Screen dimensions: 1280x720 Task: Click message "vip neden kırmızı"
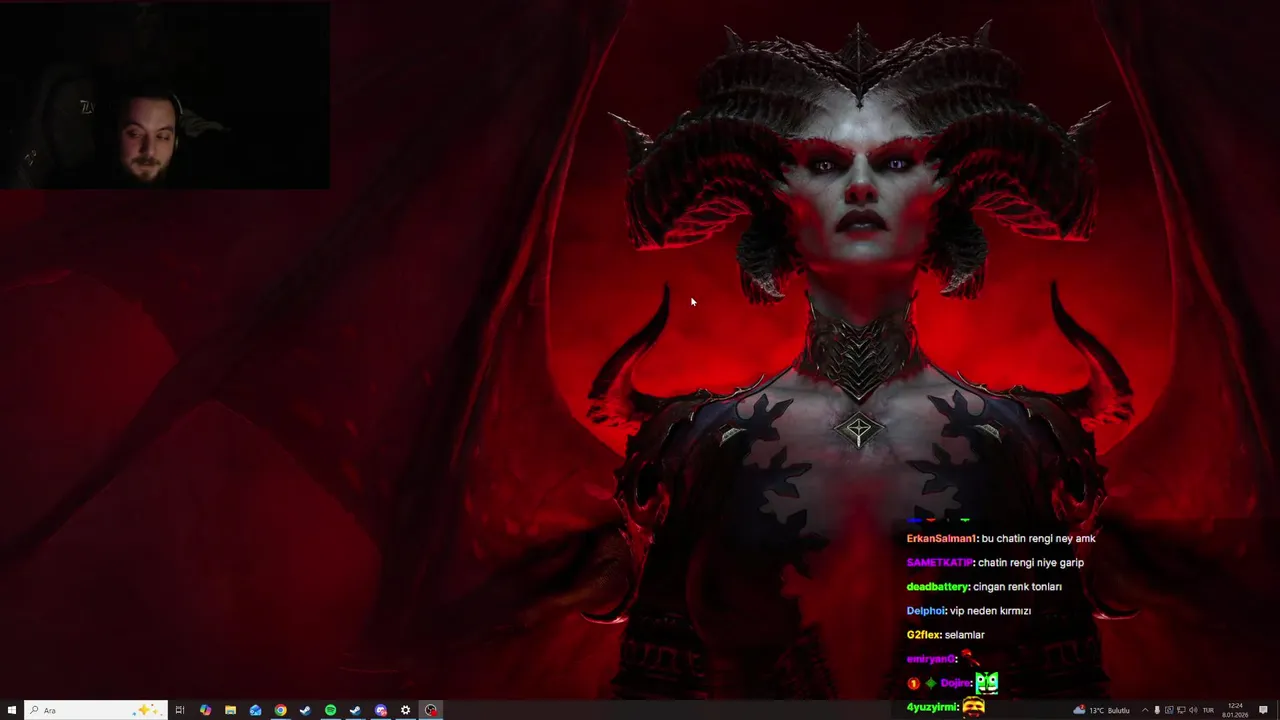pyautogui.click(x=990, y=611)
